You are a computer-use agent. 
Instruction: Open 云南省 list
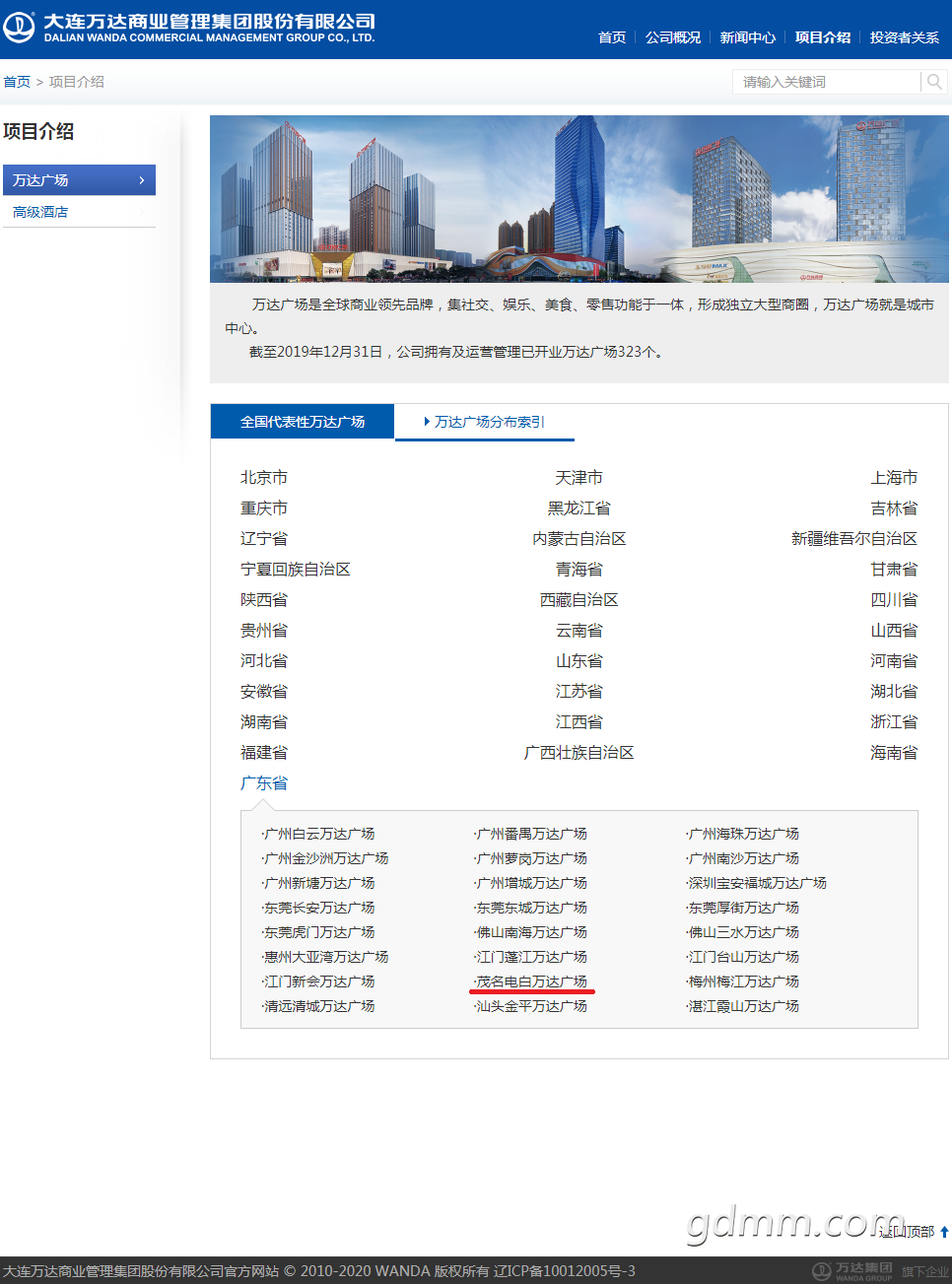coord(579,631)
